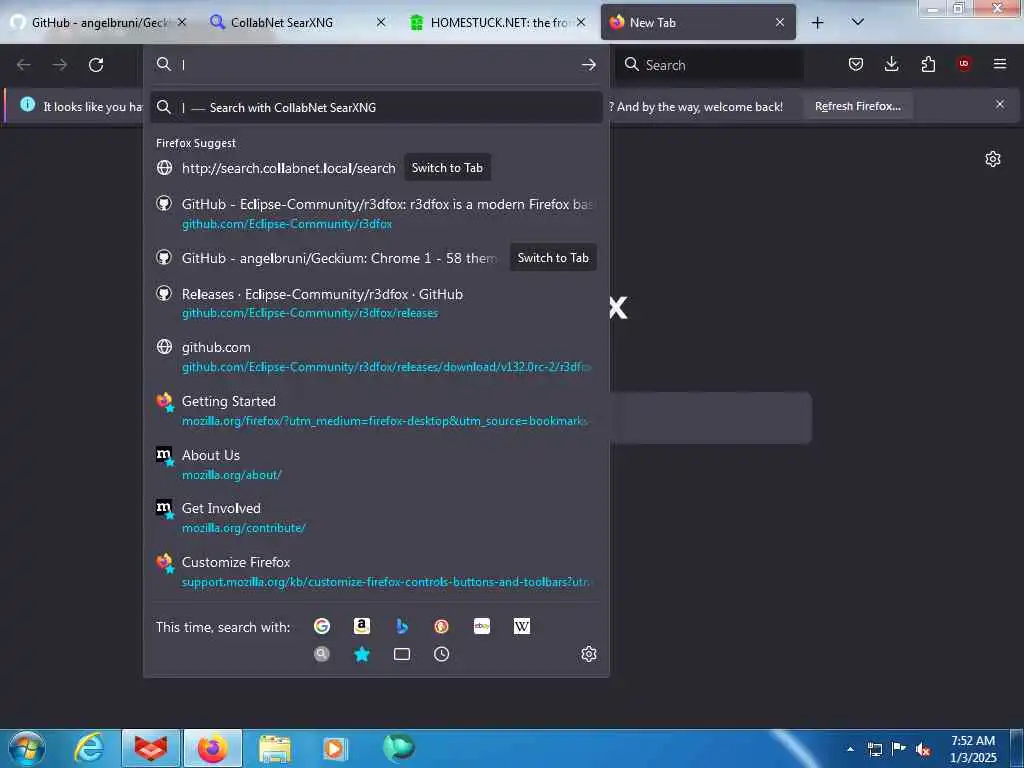Image resolution: width=1024 pixels, height=768 pixels.
Task: Open the red fox app in taskbar
Action: point(151,748)
